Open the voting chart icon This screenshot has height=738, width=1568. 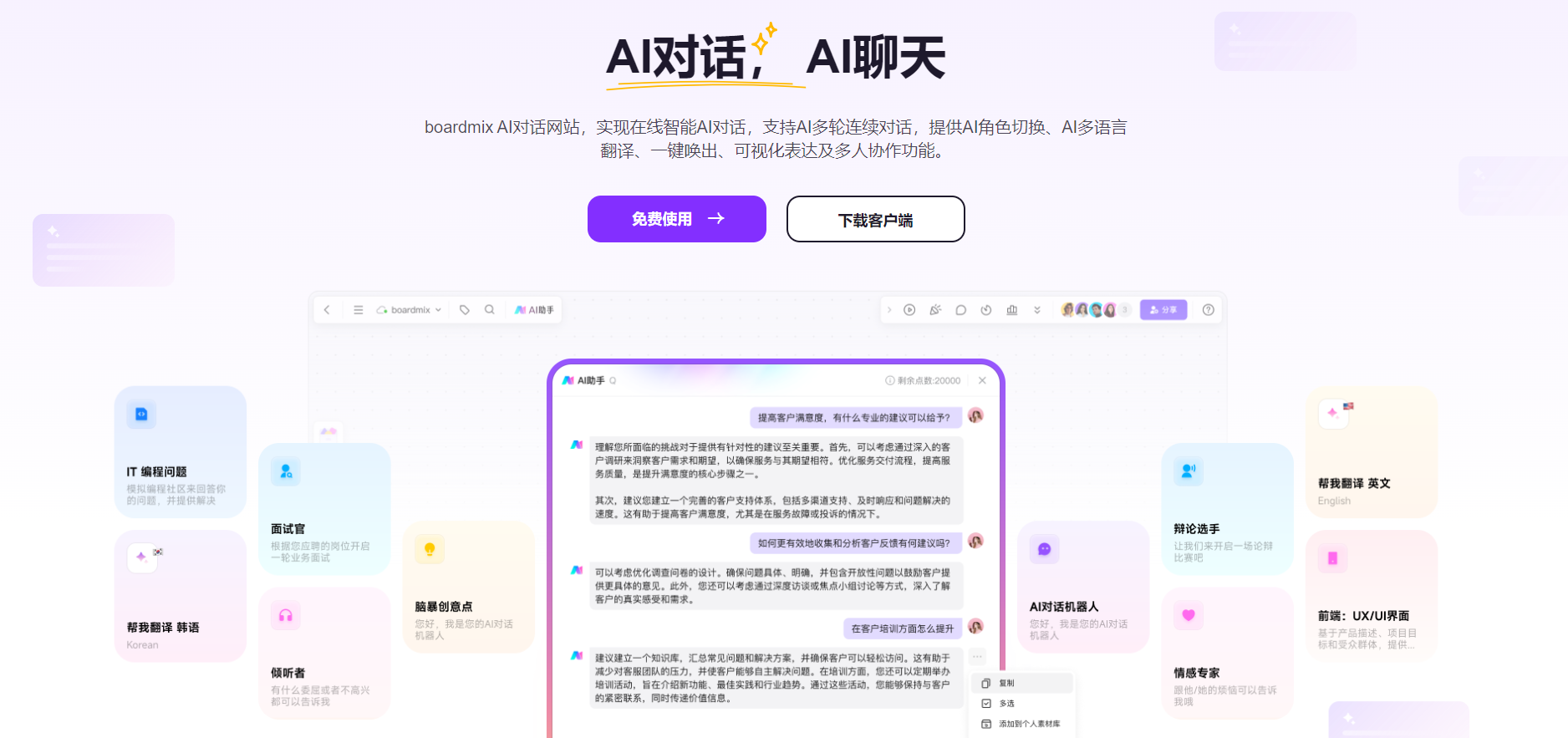coord(1012,310)
